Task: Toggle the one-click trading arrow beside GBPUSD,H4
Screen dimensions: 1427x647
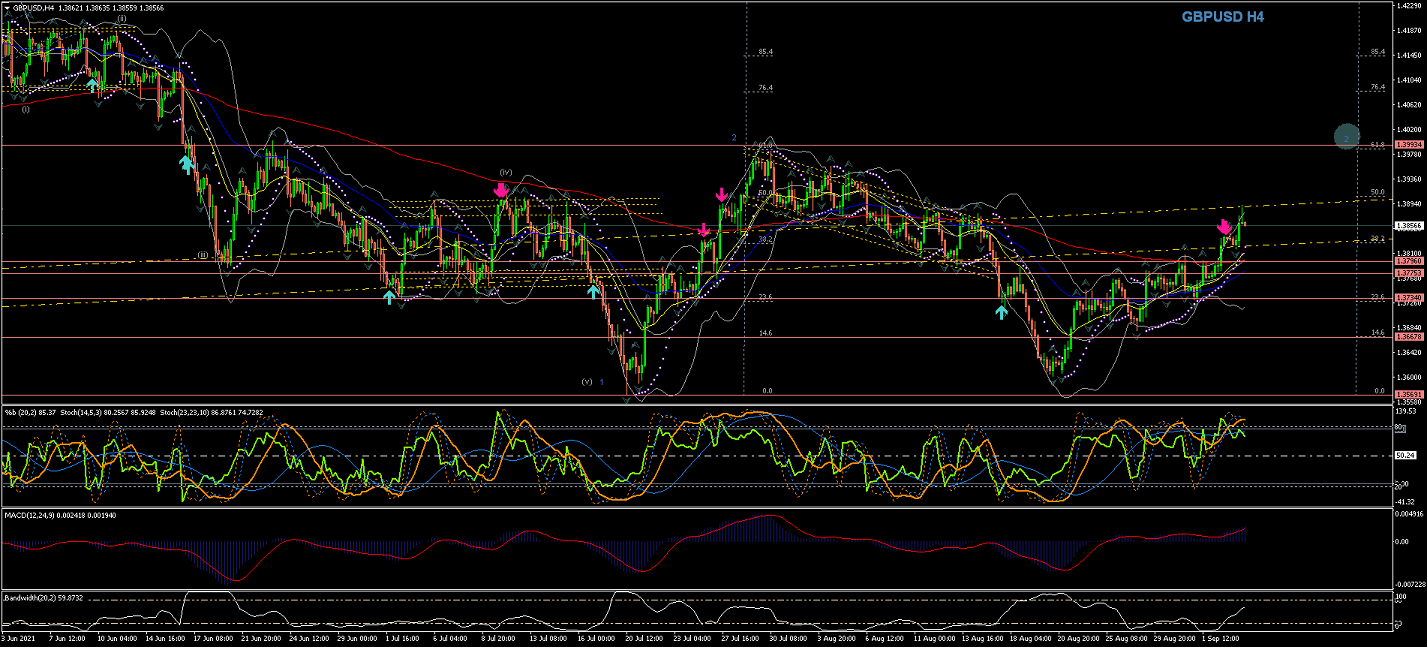Action: click(6, 7)
